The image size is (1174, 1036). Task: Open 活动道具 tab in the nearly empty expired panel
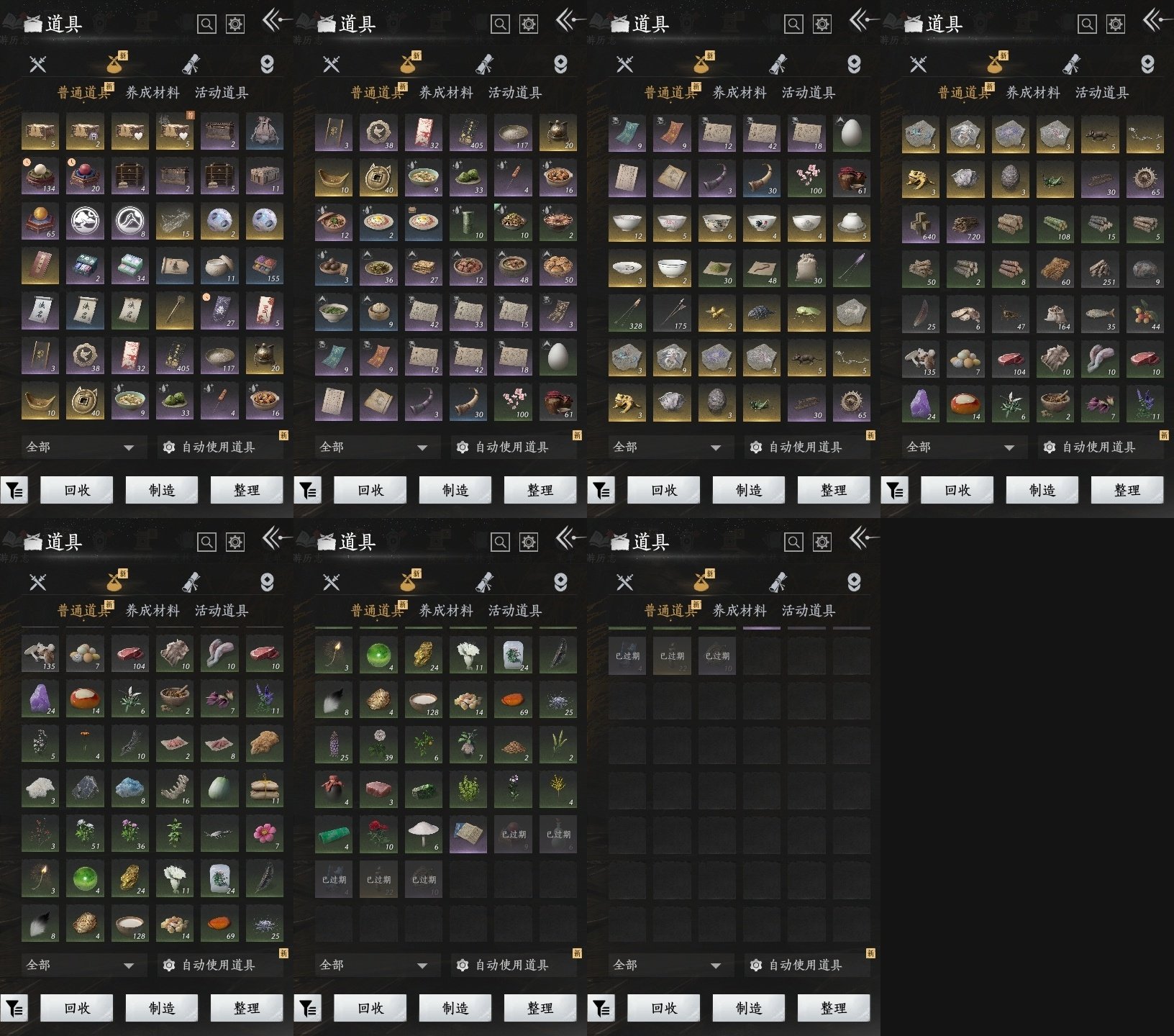pyautogui.click(x=809, y=610)
